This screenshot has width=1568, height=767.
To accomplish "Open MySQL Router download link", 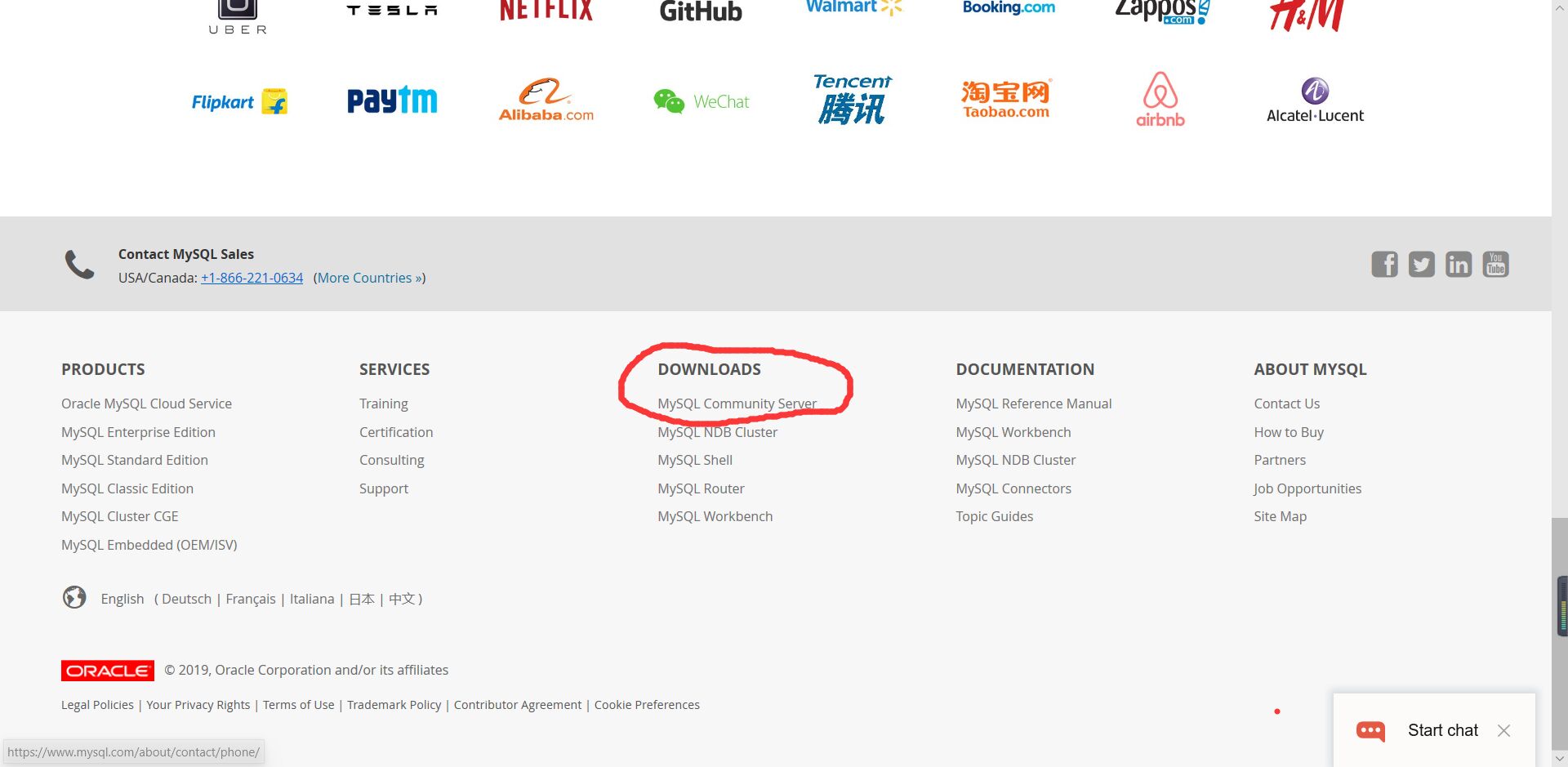I will click(x=701, y=488).
